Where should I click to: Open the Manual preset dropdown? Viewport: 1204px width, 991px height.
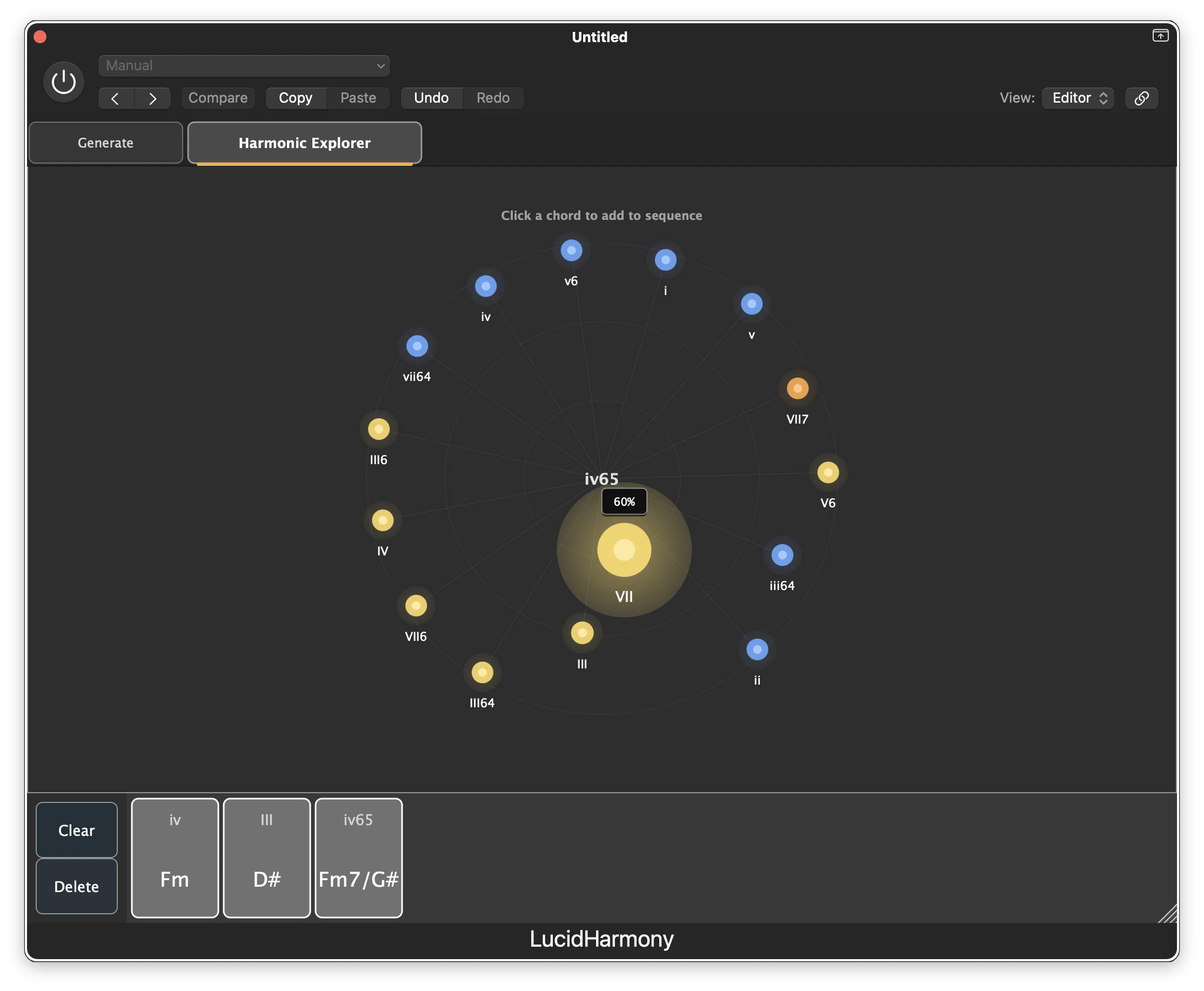coord(244,65)
